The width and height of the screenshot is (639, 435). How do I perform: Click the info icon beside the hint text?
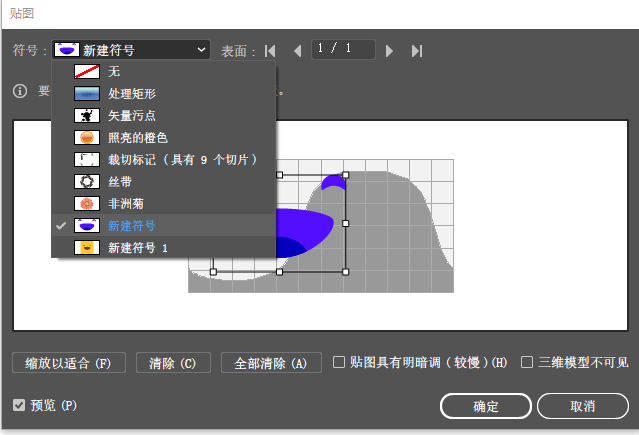tap(19, 91)
